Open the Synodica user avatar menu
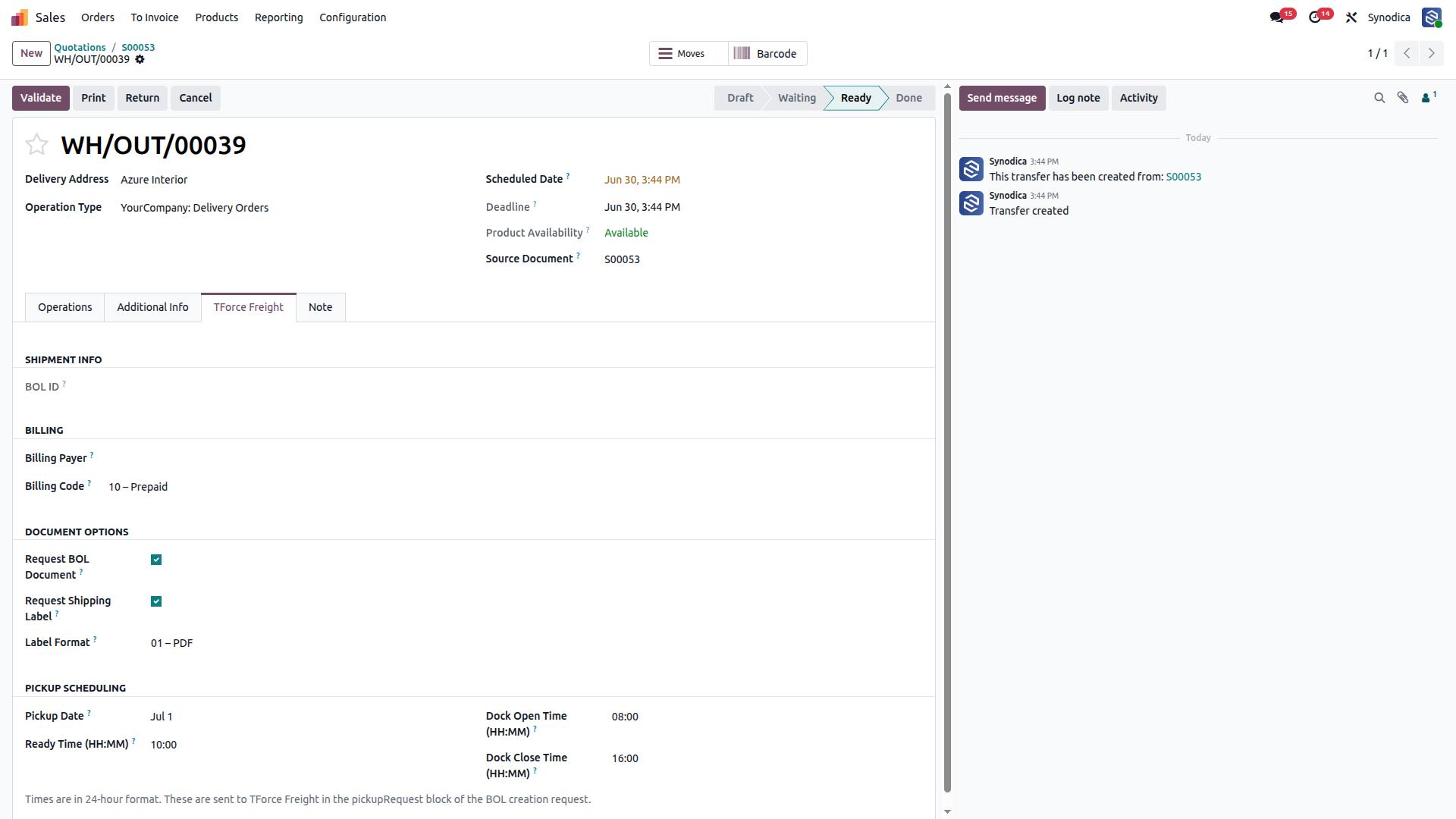The image size is (1456, 819). tap(1432, 17)
